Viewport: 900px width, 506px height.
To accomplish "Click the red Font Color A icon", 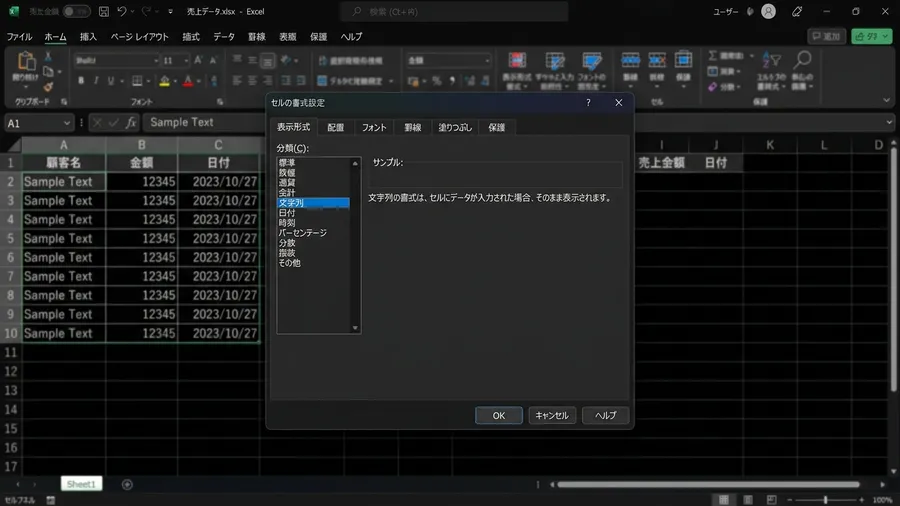I will (188, 81).
